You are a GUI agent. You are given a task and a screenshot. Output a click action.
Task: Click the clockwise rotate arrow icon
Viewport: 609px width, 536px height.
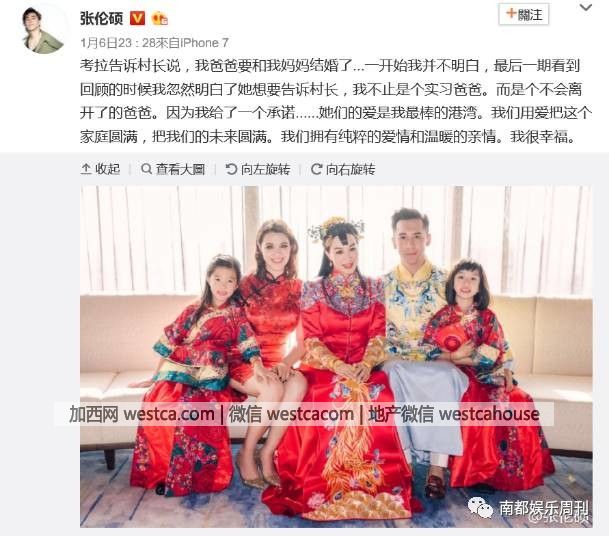point(316,169)
